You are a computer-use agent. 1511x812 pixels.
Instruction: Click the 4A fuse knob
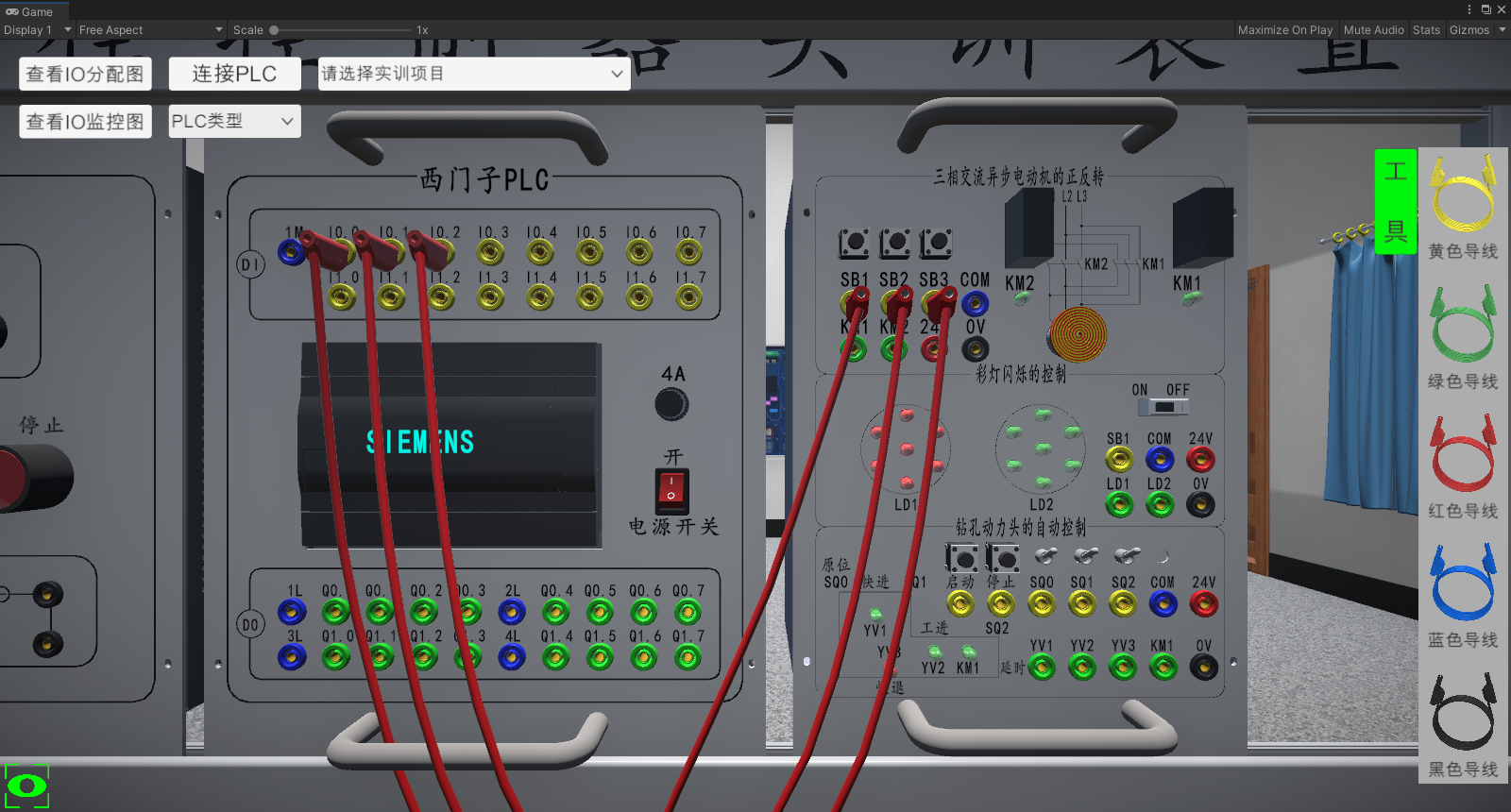click(x=671, y=404)
